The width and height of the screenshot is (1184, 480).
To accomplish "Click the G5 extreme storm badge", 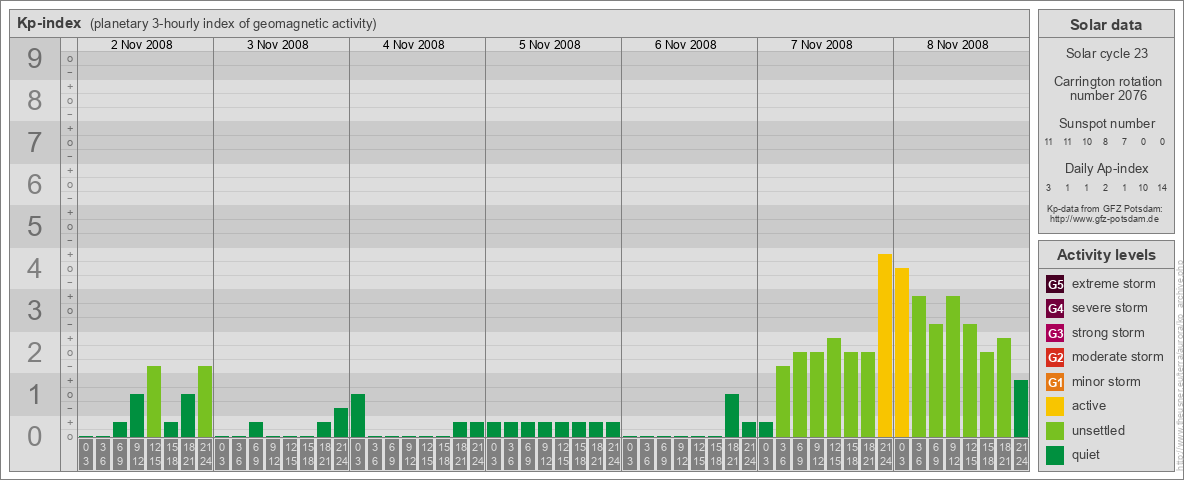I will [1055, 284].
